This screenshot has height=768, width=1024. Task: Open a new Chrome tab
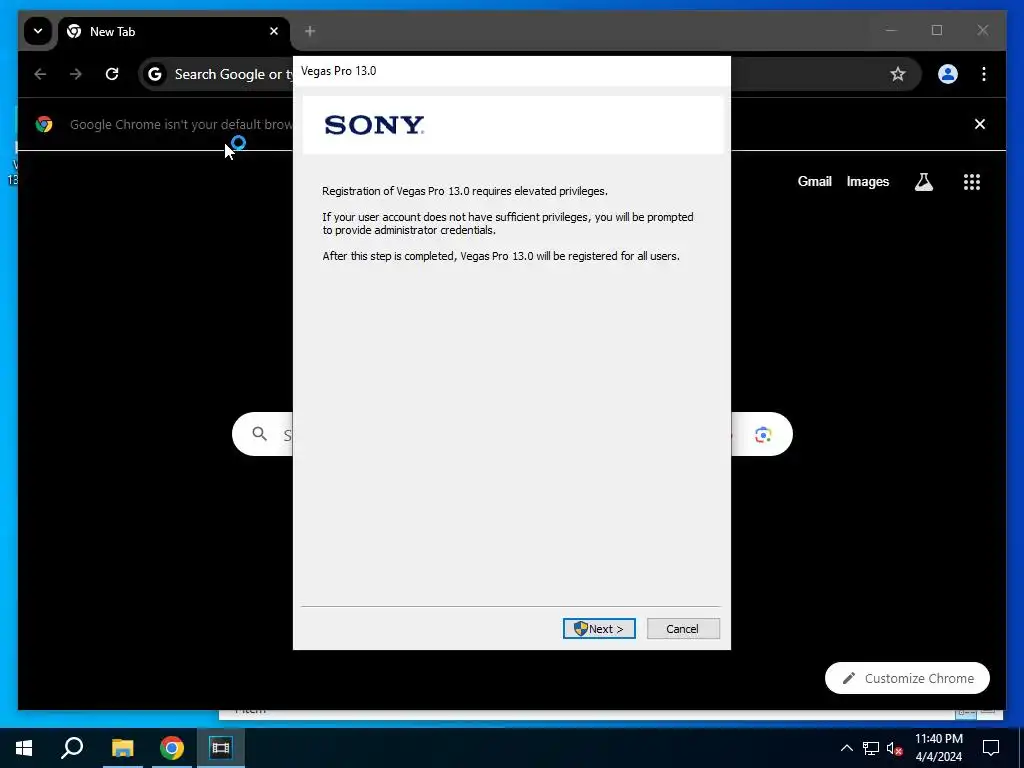coord(310,31)
